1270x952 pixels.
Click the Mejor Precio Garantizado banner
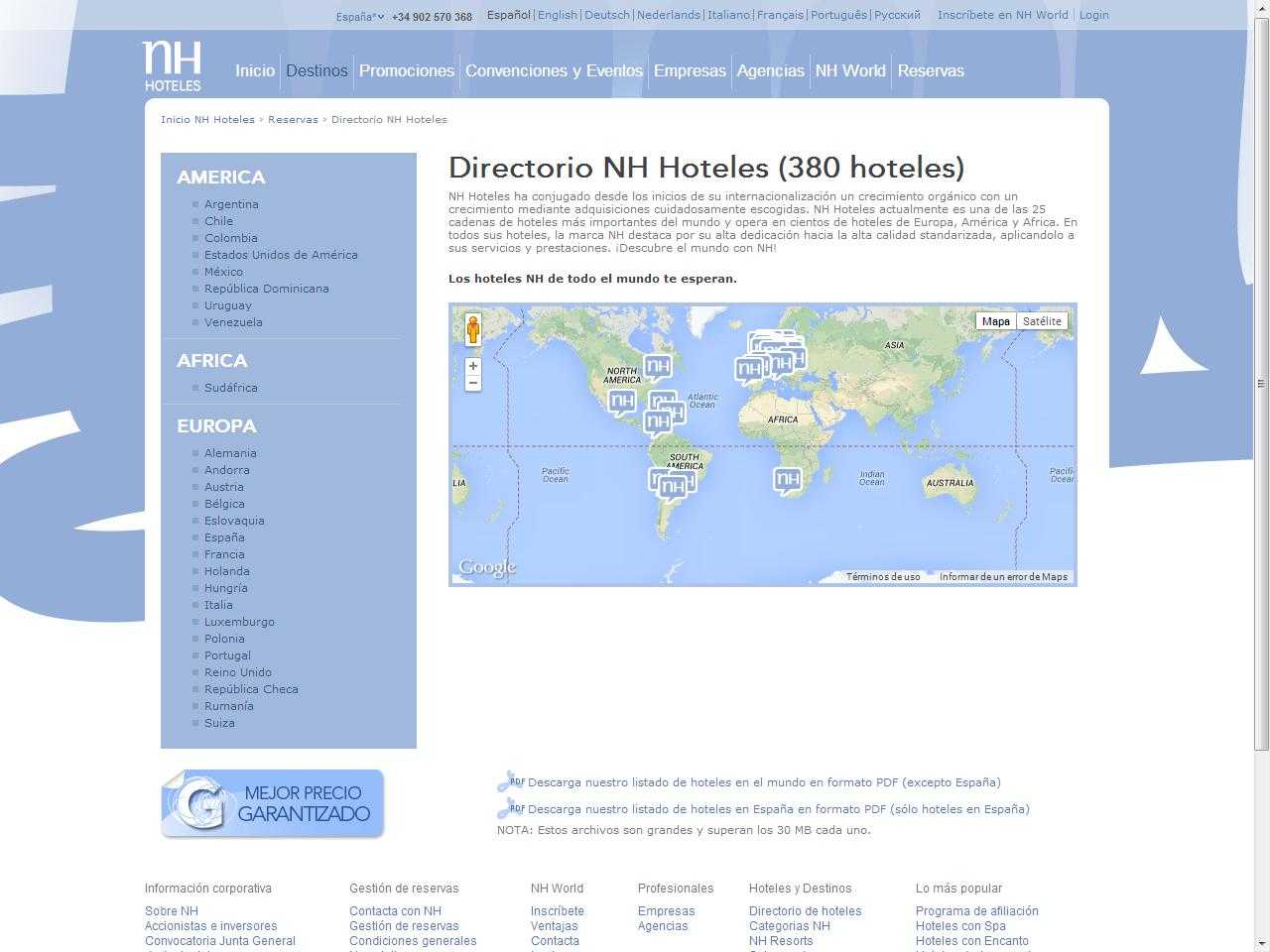(273, 803)
